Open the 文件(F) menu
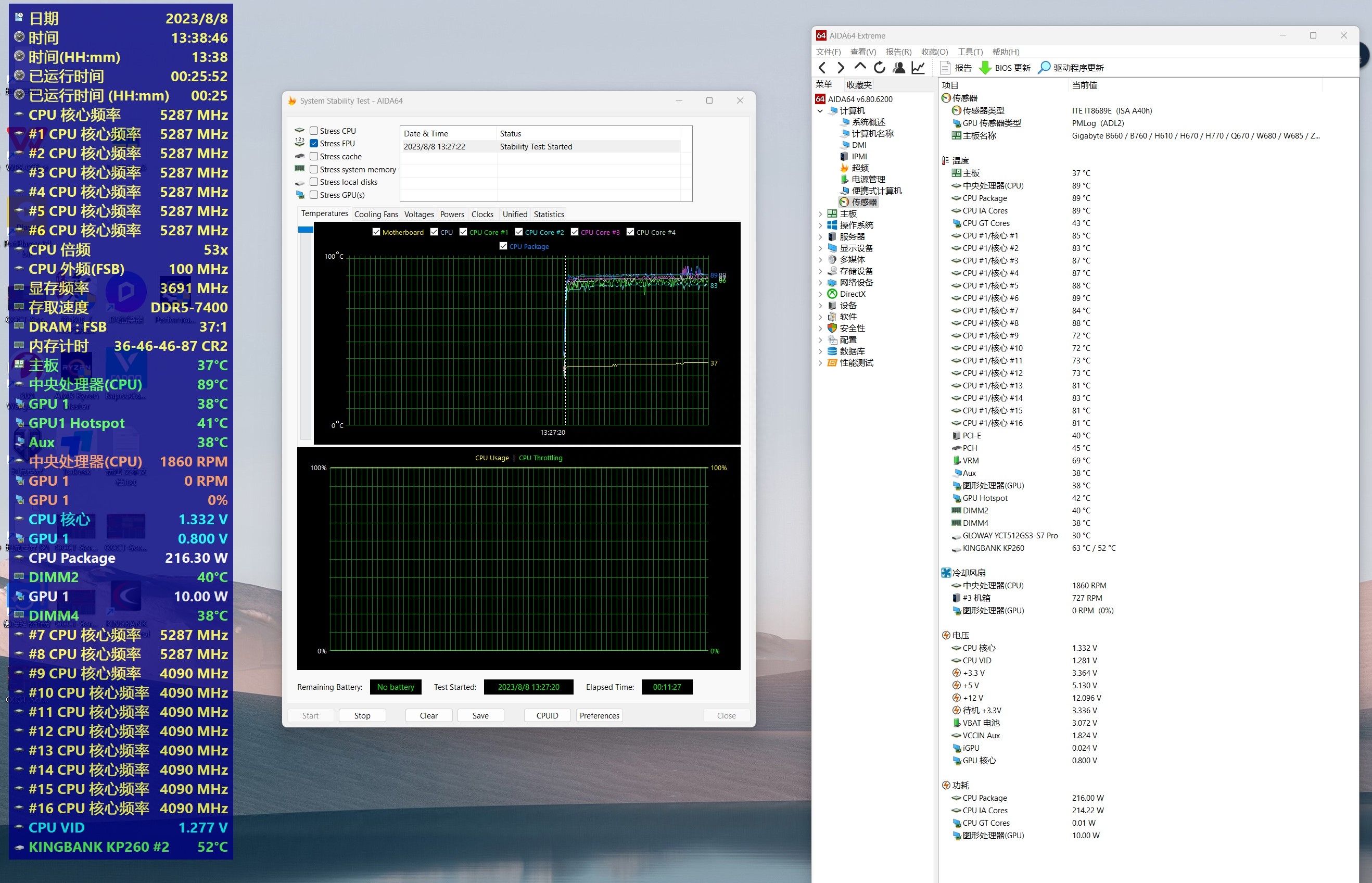 coord(828,52)
